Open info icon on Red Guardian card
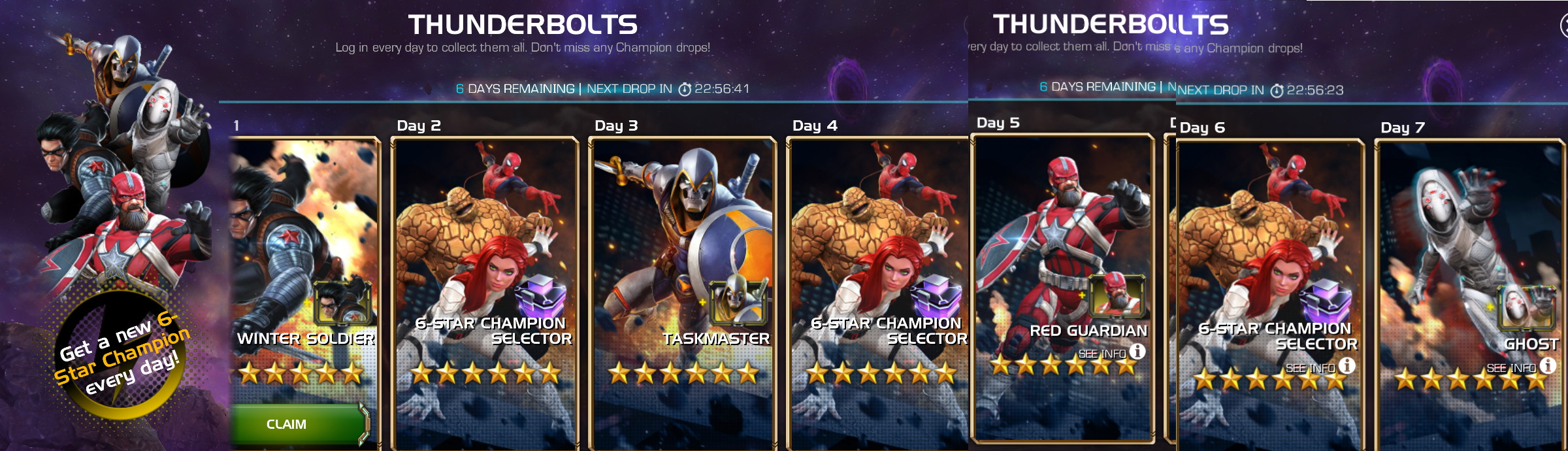The height and width of the screenshot is (451, 1568). [x=1137, y=352]
